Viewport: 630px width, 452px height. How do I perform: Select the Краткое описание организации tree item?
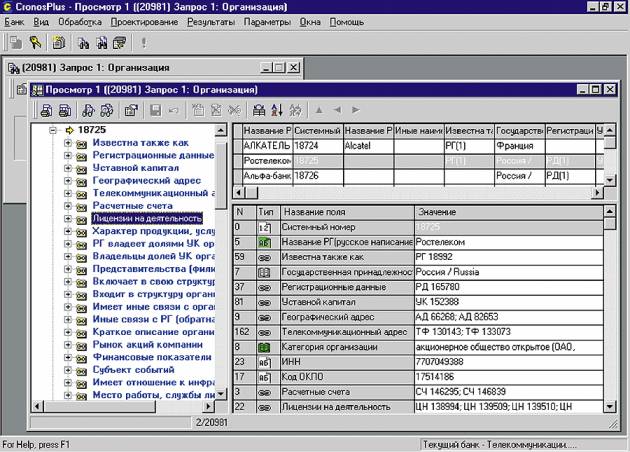153,332
